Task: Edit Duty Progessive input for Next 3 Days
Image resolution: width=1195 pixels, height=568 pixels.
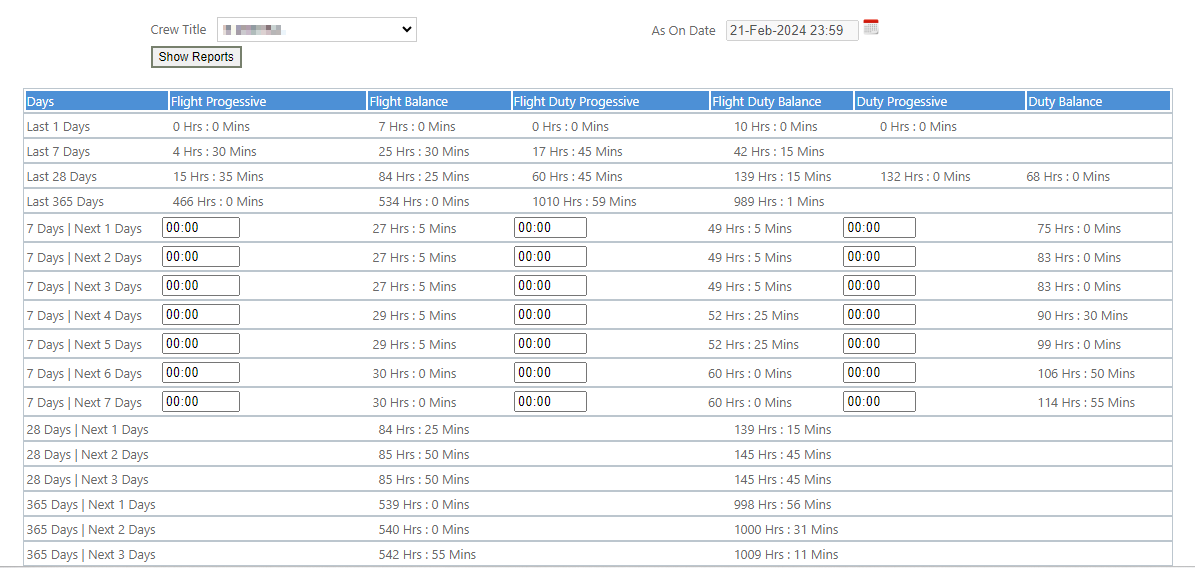Action: pyautogui.click(x=879, y=286)
